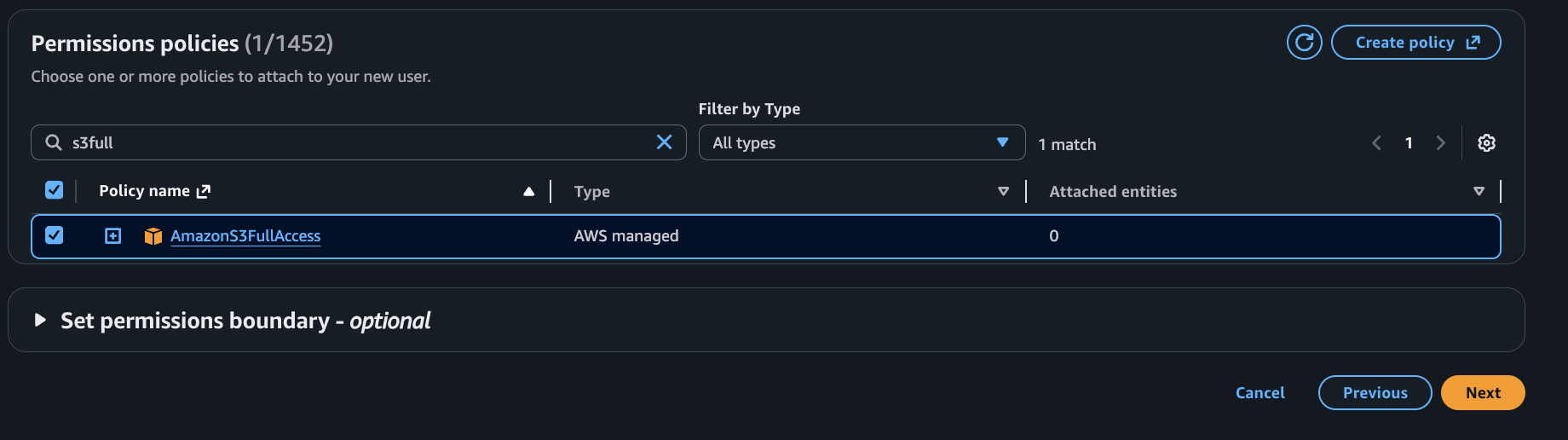Go to next page with right chevron
This screenshot has height=440, width=1568.
[x=1440, y=143]
